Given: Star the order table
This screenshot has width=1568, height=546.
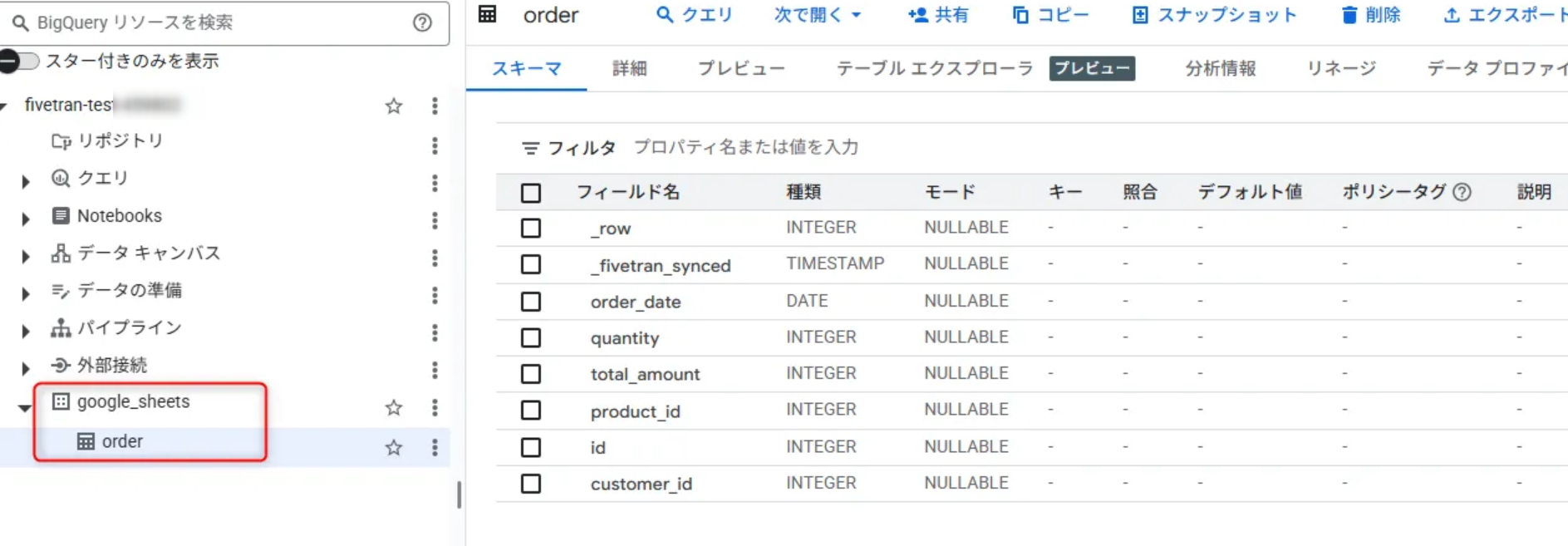Looking at the screenshot, I should 394,447.
